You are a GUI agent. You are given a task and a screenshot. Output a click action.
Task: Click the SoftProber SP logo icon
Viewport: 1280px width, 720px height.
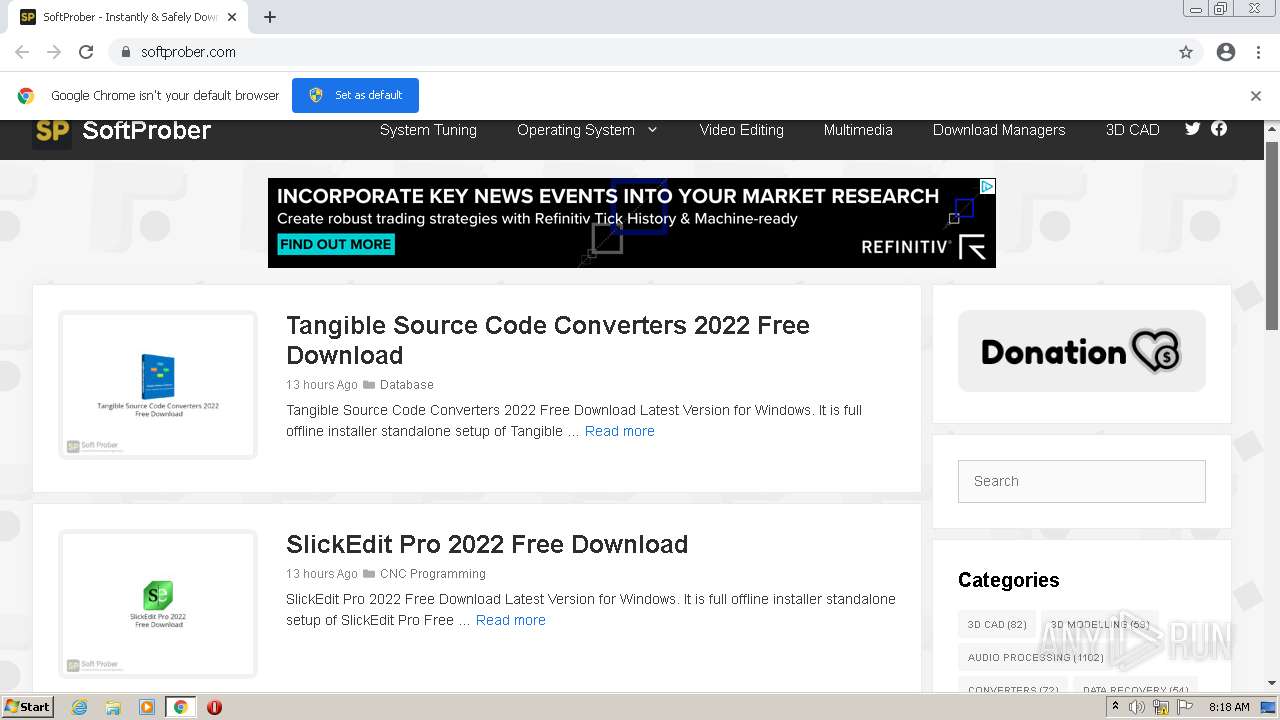tap(51, 132)
